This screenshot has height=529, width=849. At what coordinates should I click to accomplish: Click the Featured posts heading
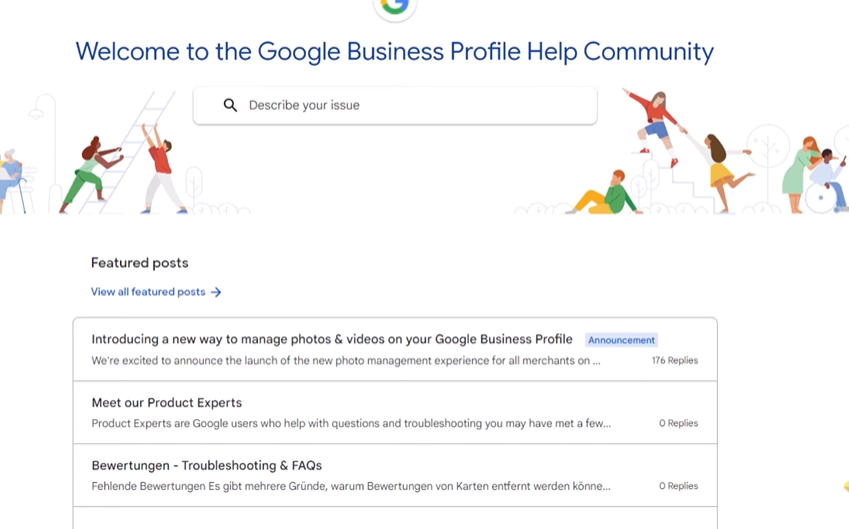139,263
